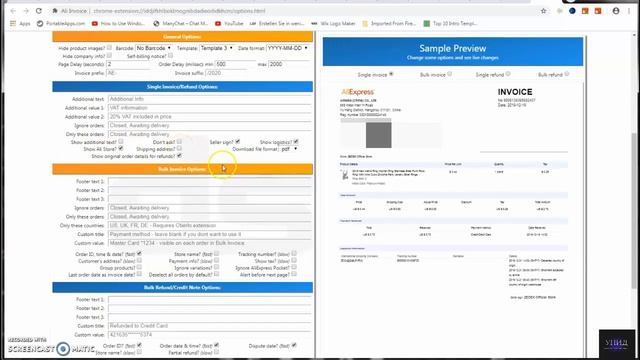Uncheck the 'Show Ali Store?' checkbox

[x=121, y=149]
